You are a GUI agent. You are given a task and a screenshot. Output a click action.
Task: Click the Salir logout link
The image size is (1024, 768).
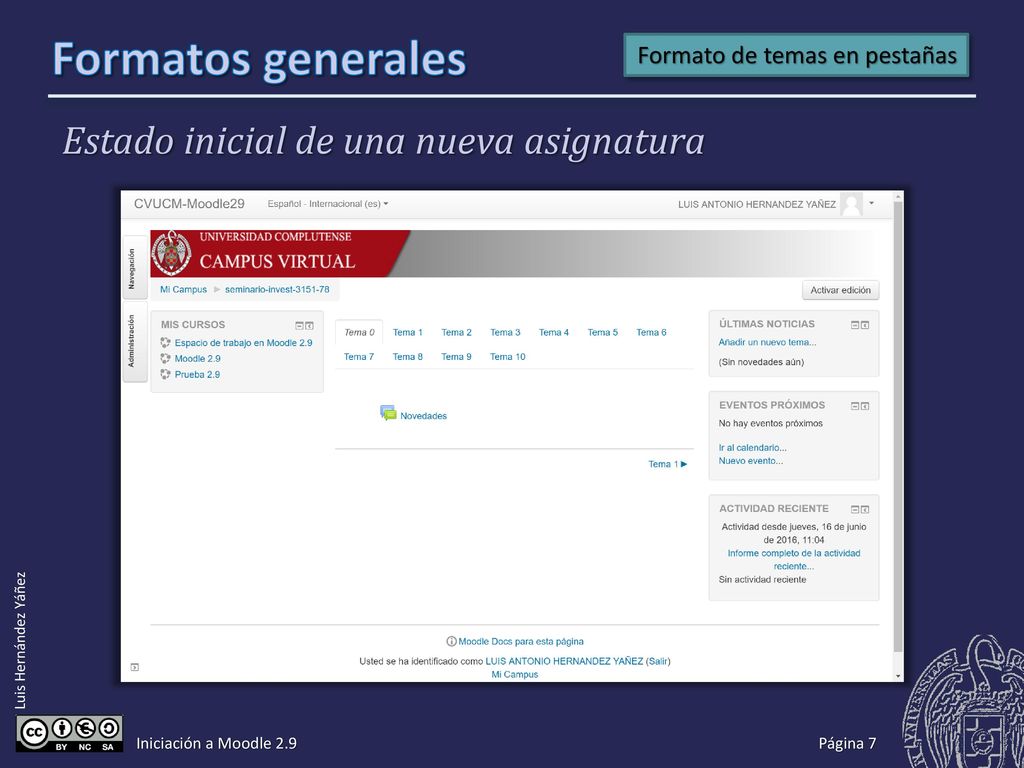click(x=658, y=662)
